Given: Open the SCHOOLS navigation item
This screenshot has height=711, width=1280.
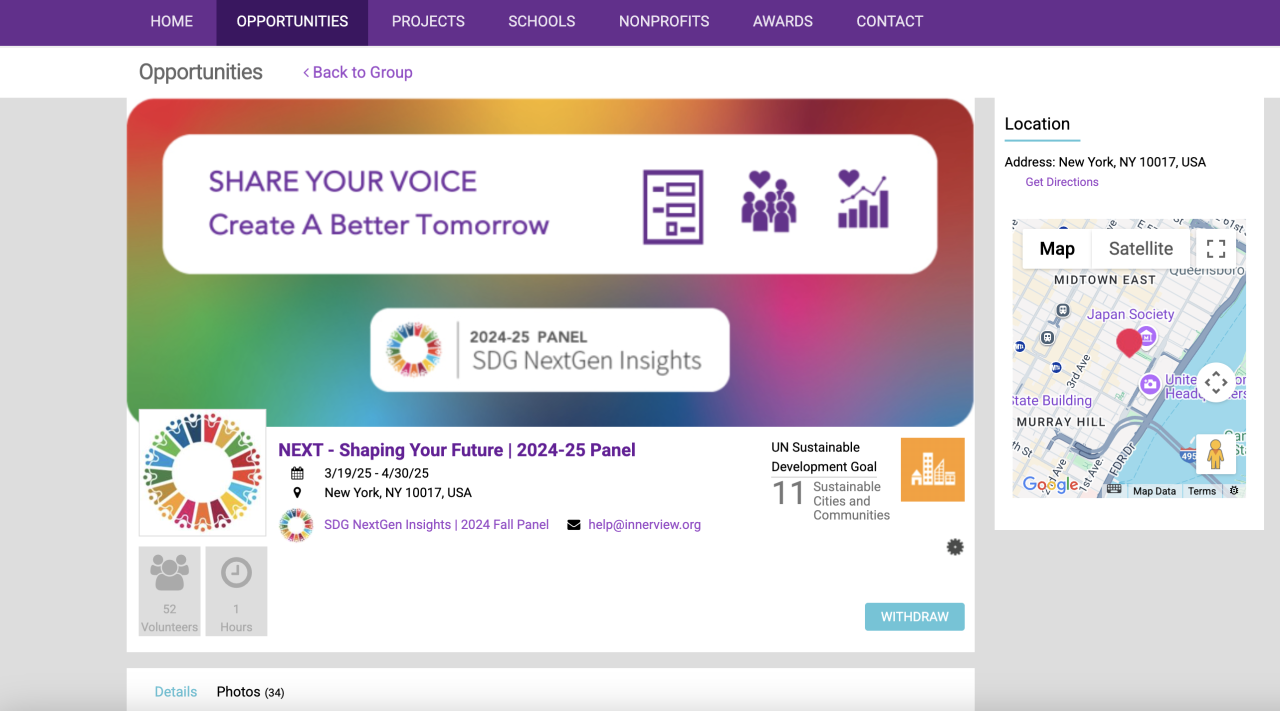Looking at the screenshot, I should click(541, 21).
